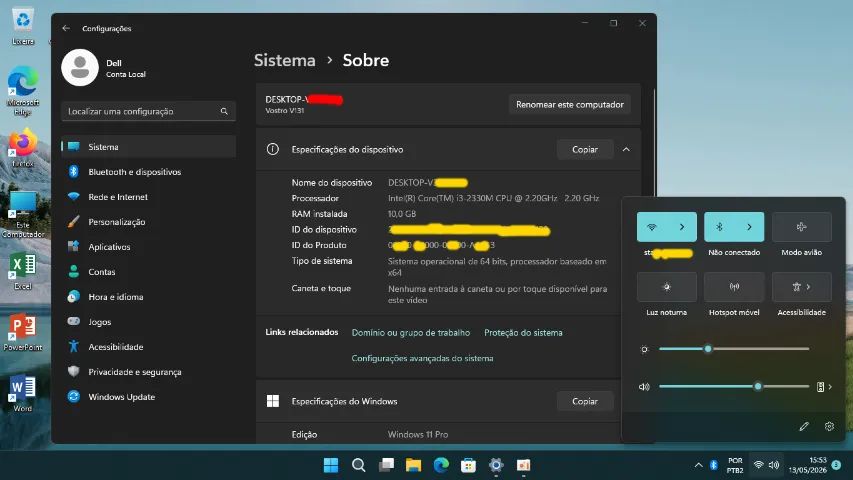Click the pencil edit quick settings icon

coord(804,427)
